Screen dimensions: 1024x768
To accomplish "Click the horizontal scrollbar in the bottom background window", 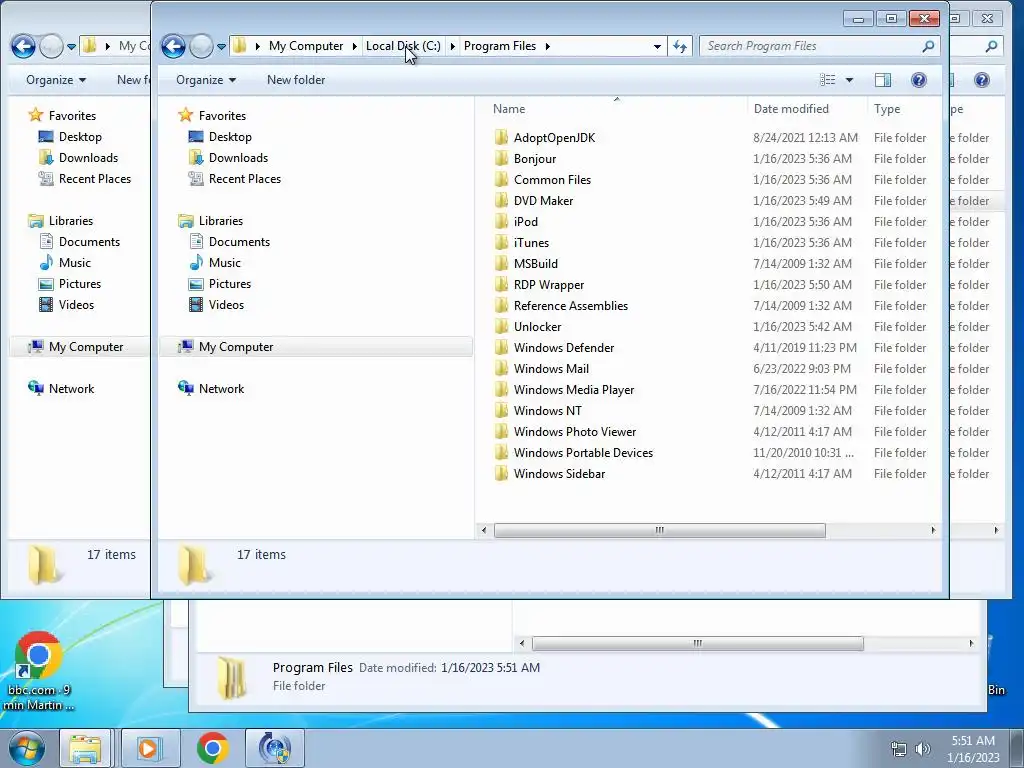I will coord(697,643).
